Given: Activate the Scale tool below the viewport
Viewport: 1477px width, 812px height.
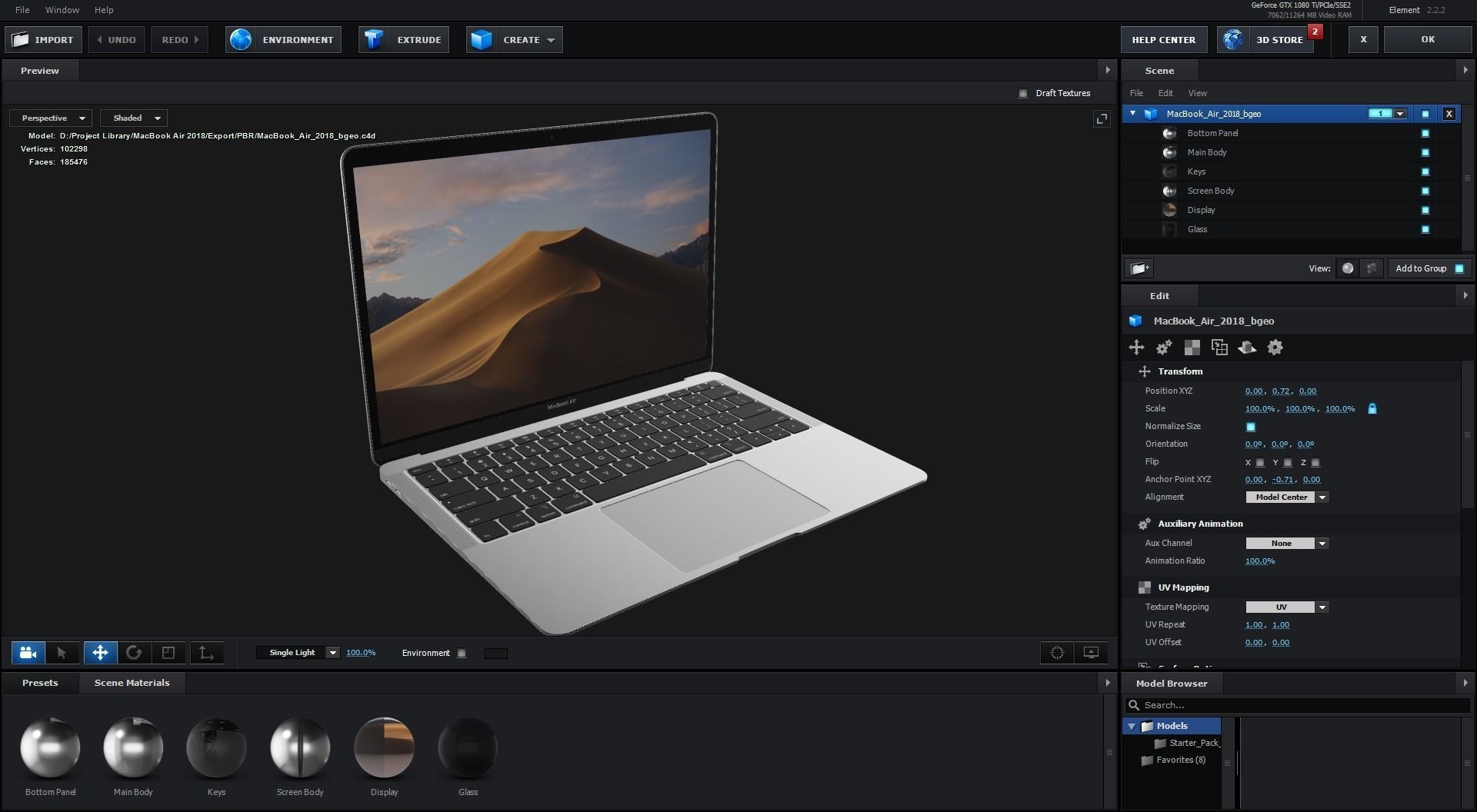Looking at the screenshot, I should [x=168, y=653].
